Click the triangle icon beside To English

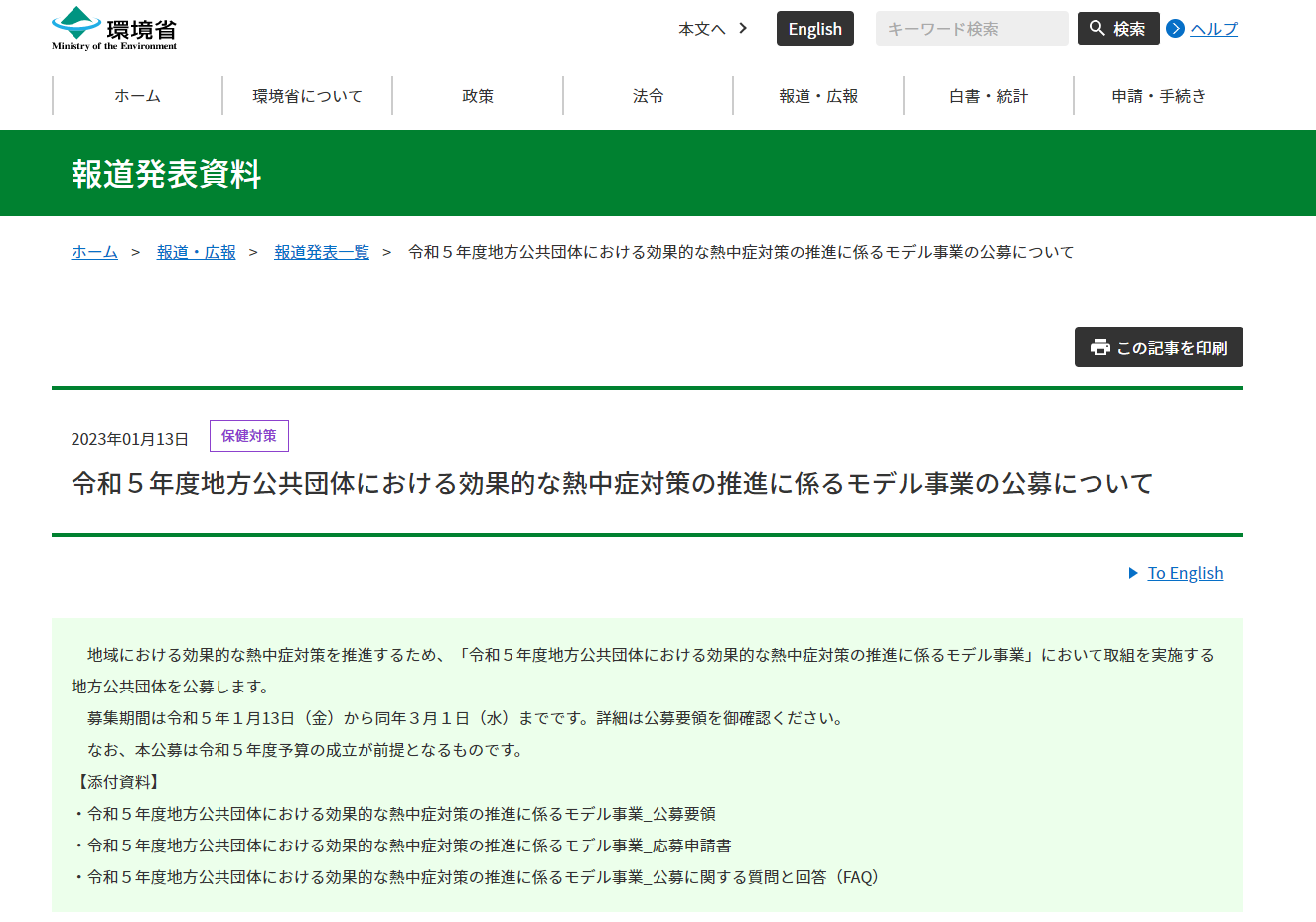(x=1133, y=573)
